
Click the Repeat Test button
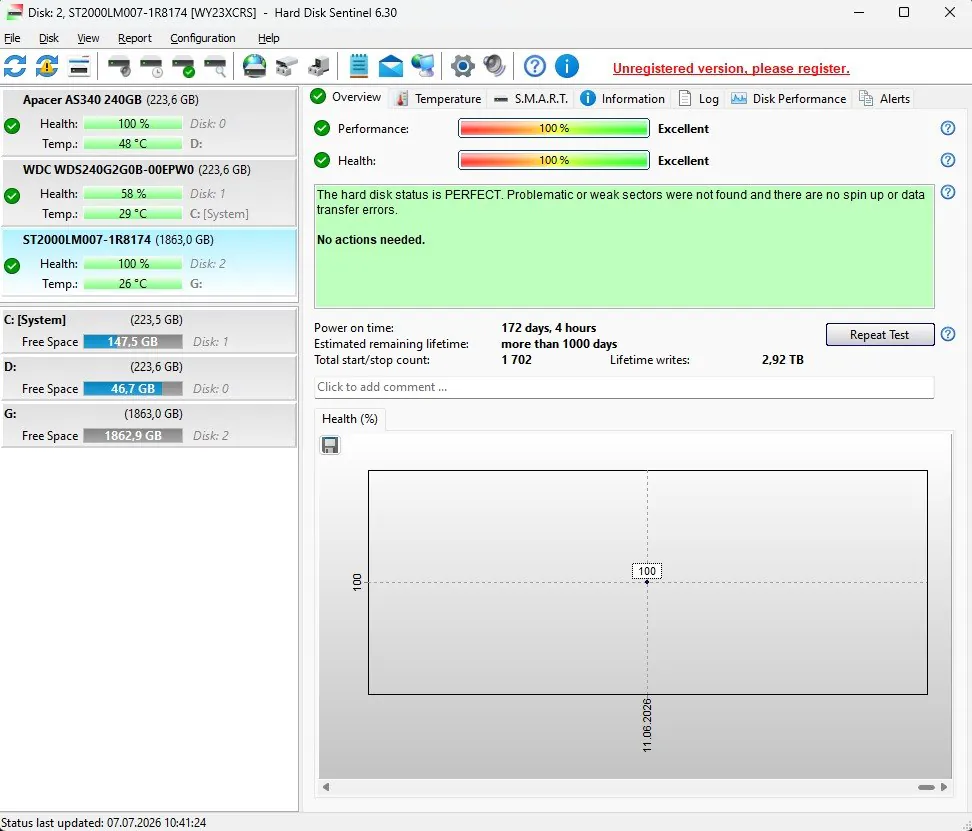pyautogui.click(x=880, y=335)
